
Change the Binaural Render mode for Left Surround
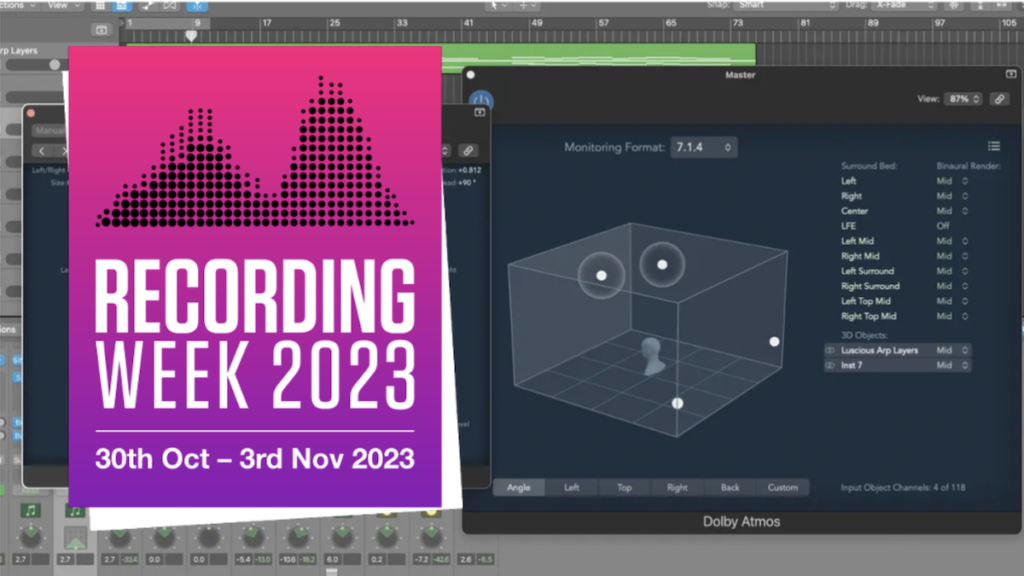[x=952, y=271]
